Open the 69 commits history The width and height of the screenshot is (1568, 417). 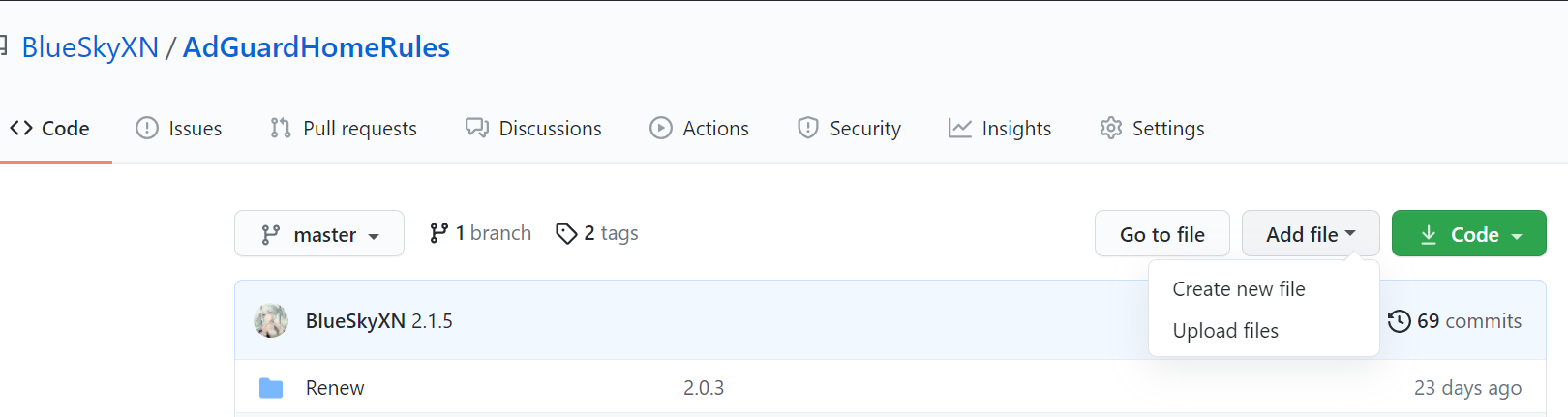(1455, 321)
